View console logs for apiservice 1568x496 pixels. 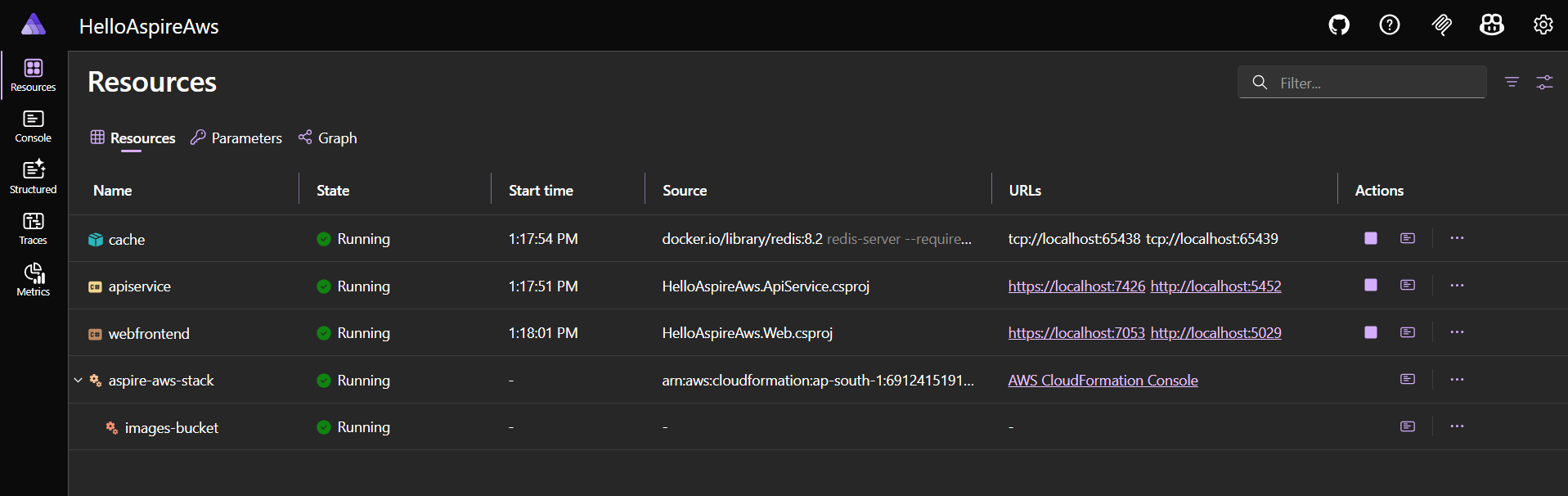(1408, 285)
